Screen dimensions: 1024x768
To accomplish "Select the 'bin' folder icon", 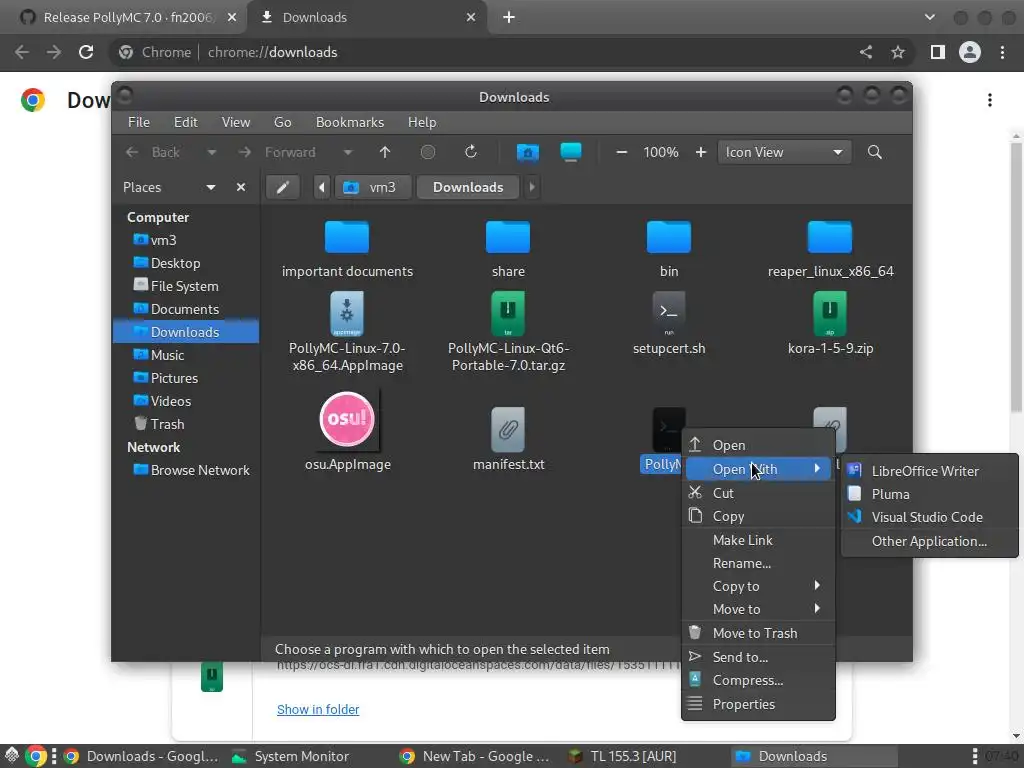I will (x=668, y=236).
